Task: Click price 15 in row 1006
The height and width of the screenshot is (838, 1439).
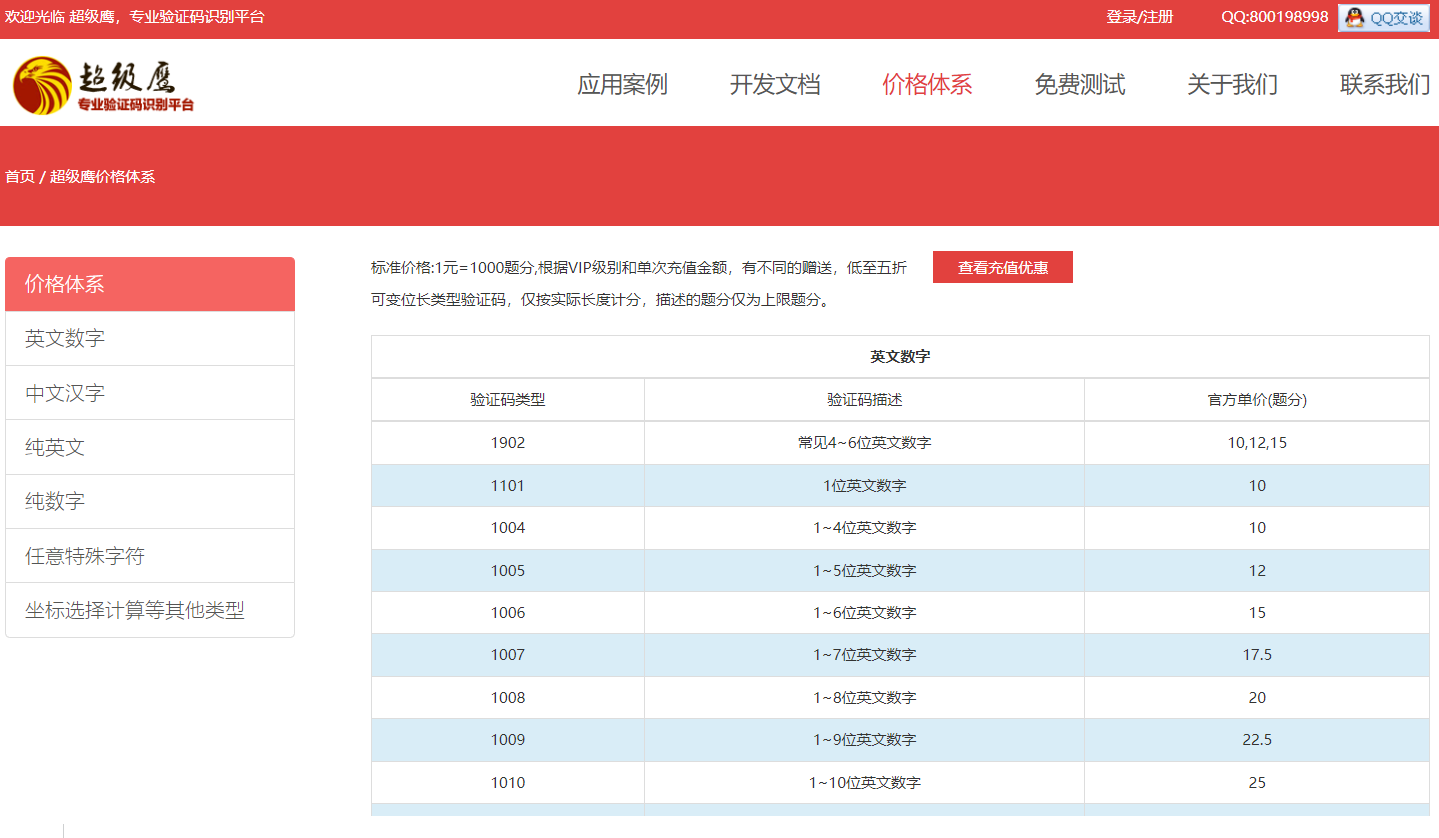Action: click(1257, 613)
